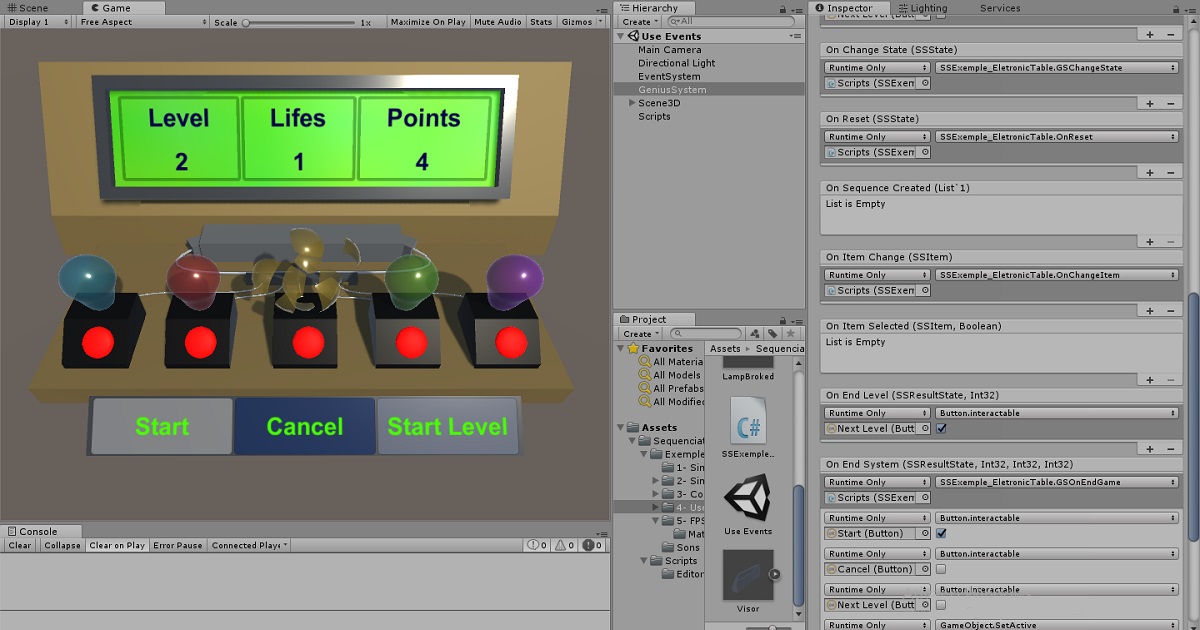The image size is (1200, 630).
Task: Open the Connected Player dropdown in Console
Action: pyautogui.click(x=249, y=546)
